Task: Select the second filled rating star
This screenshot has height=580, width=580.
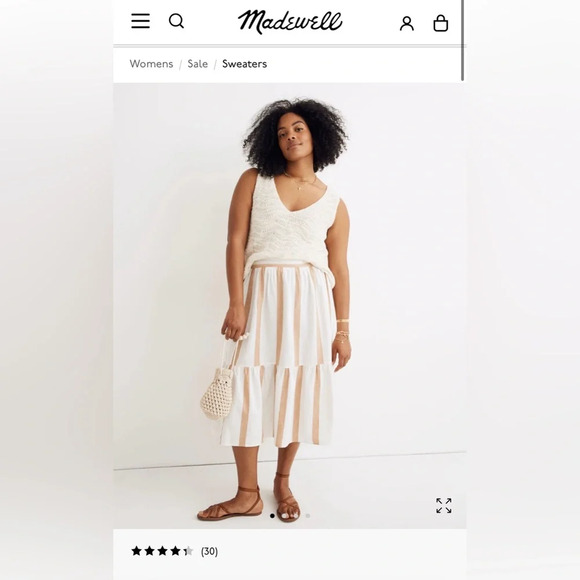Action: click(x=149, y=551)
